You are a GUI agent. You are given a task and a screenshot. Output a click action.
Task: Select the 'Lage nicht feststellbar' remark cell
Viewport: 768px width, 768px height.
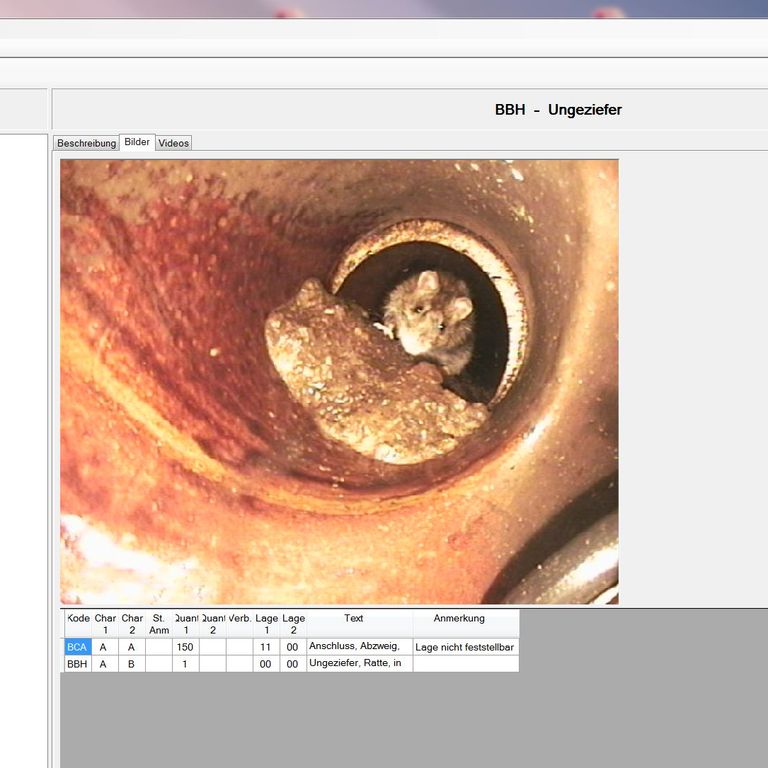coord(465,647)
